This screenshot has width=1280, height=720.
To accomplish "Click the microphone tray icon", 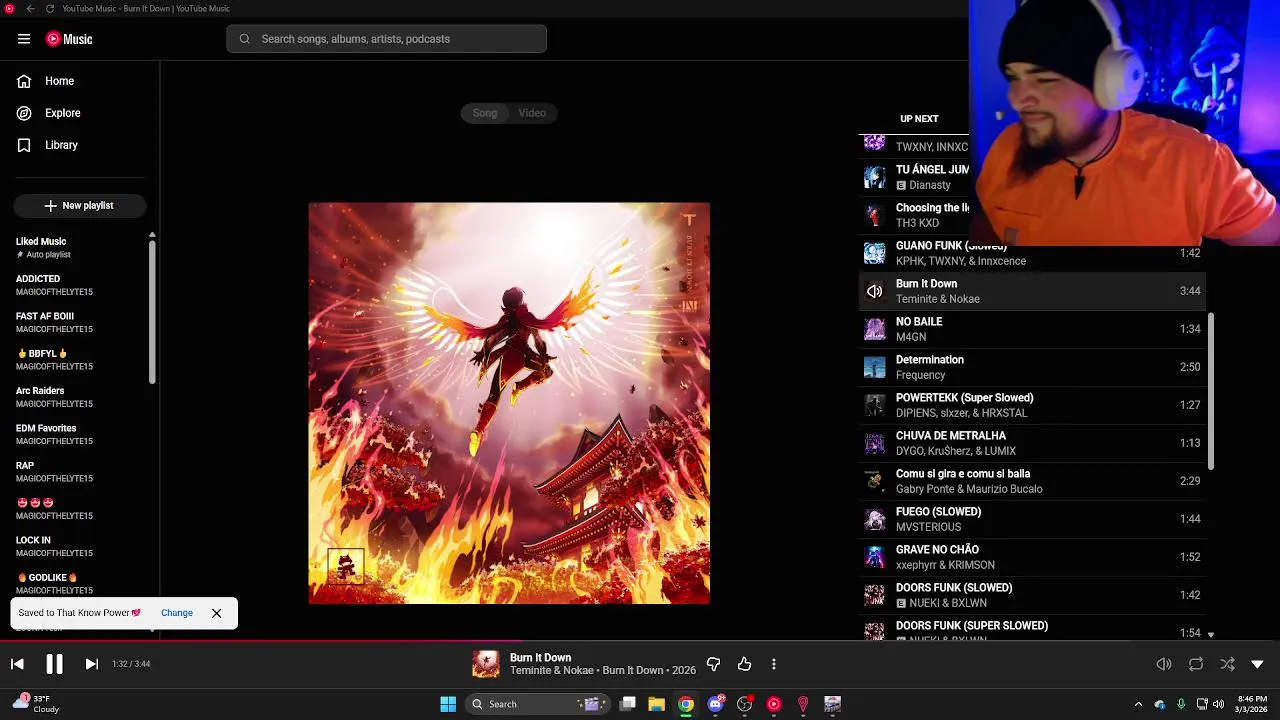I will pyautogui.click(x=1181, y=704).
